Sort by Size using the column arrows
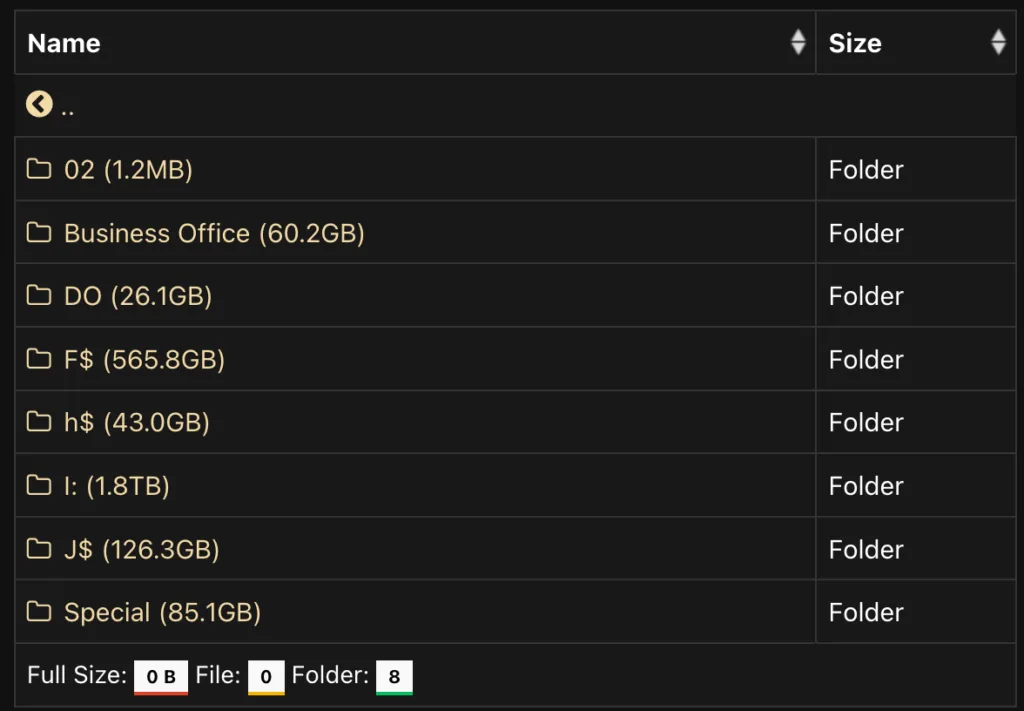1024x711 pixels. [x=998, y=42]
